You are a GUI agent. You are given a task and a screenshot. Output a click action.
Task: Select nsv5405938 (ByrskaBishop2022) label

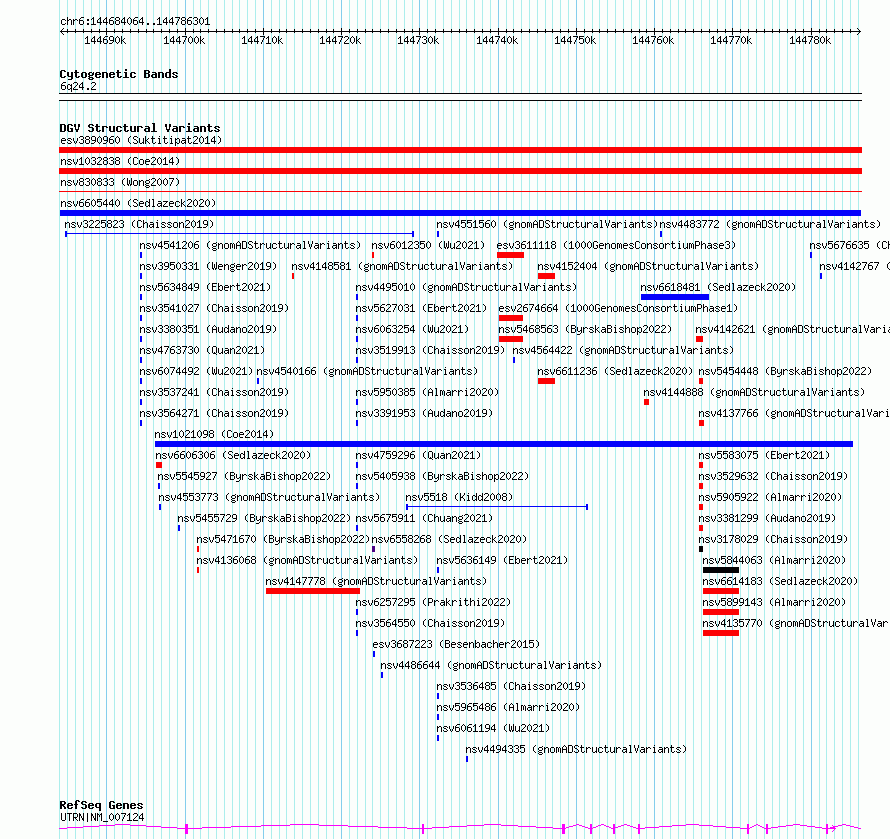[x=442, y=476]
